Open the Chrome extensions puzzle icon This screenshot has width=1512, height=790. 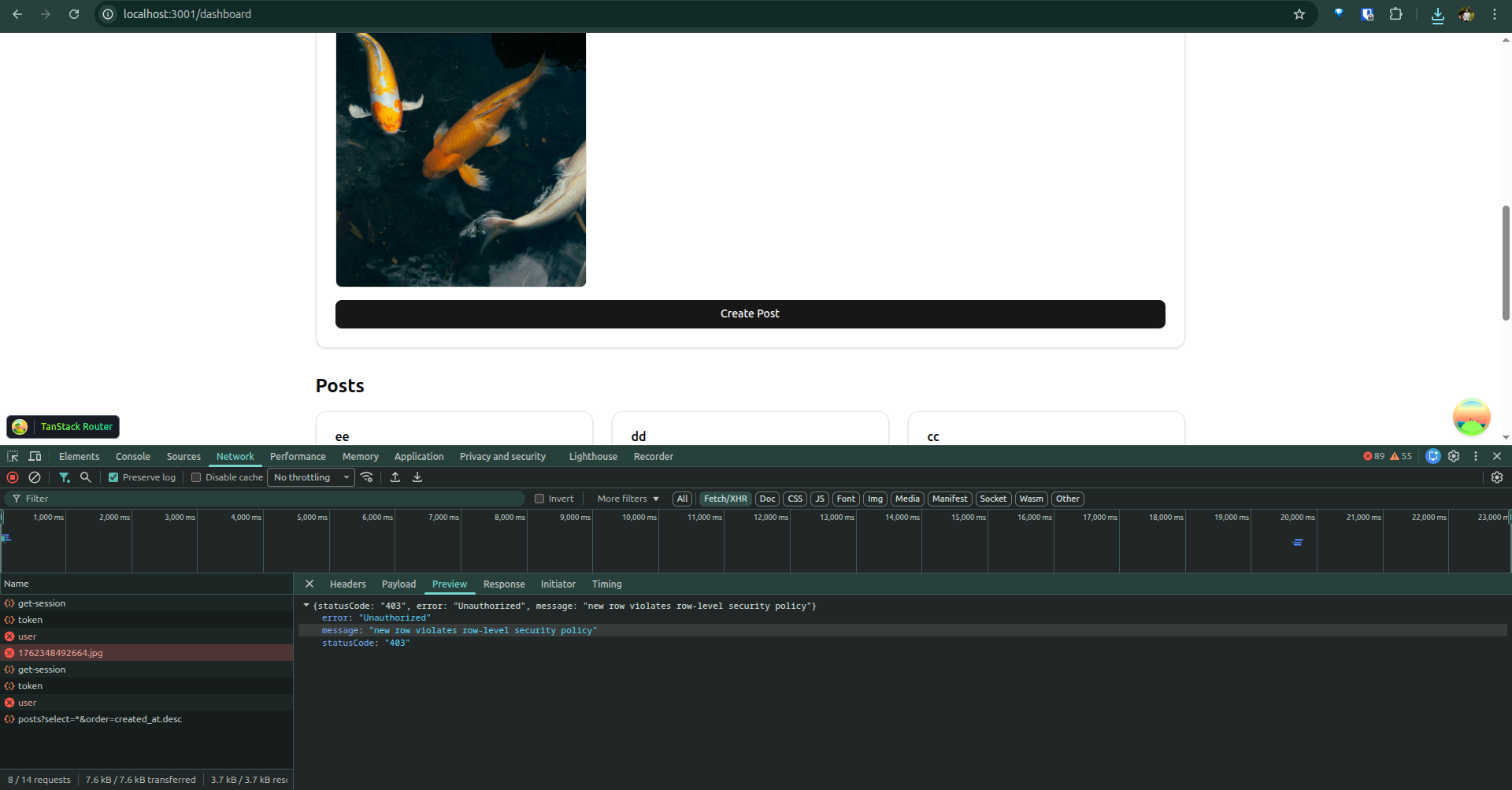pos(1396,14)
